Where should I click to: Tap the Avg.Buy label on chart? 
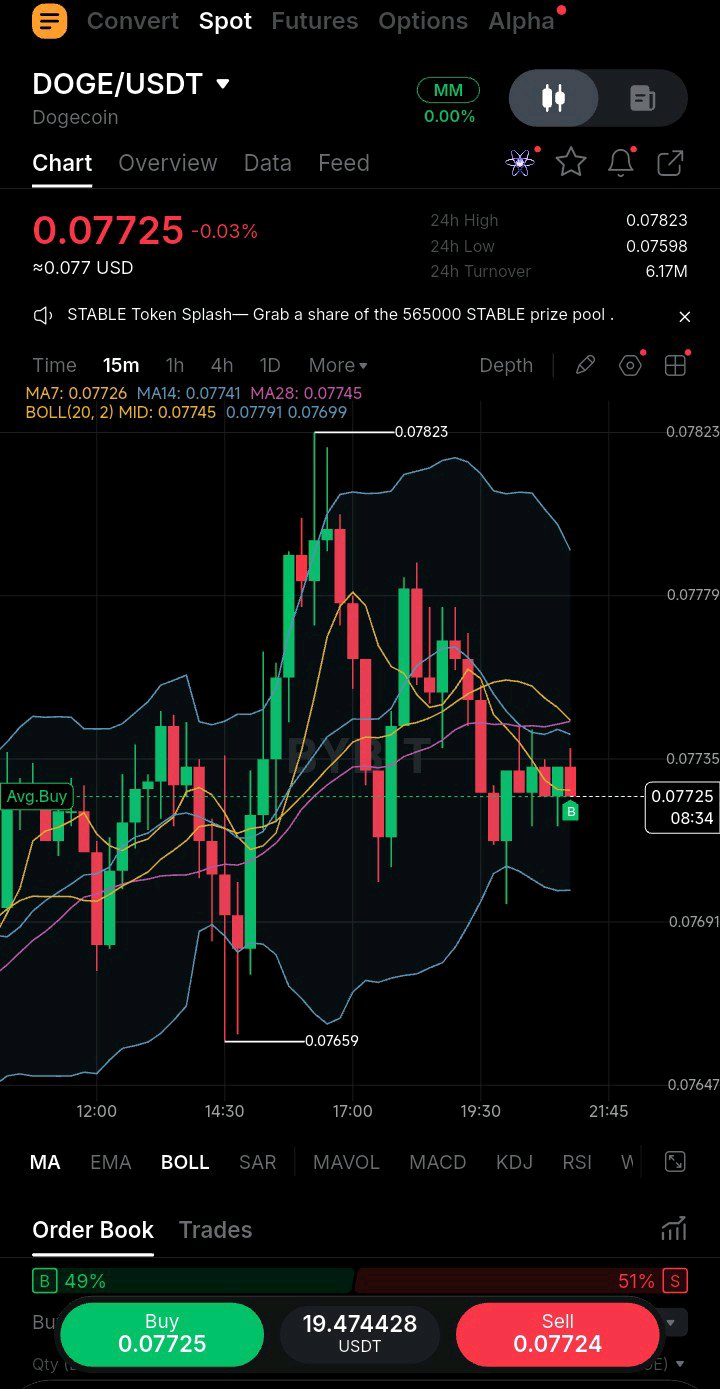37,796
